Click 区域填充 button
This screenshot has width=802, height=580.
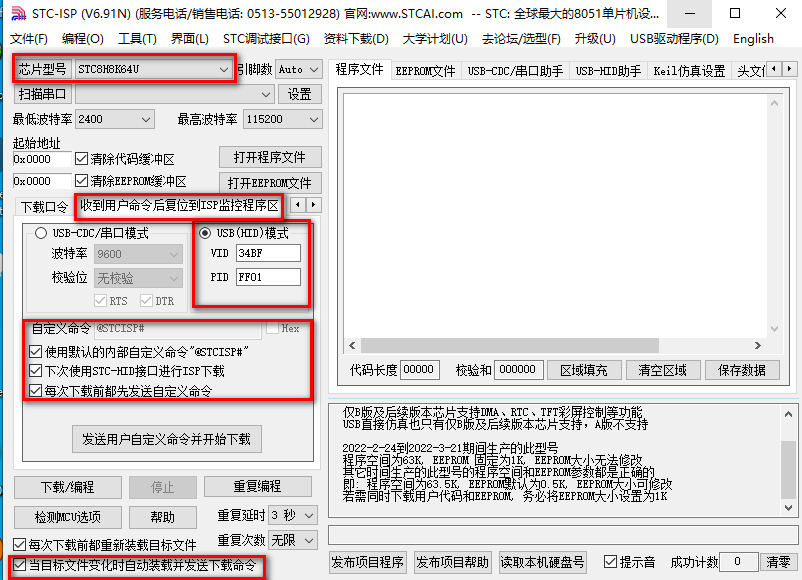(x=584, y=370)
